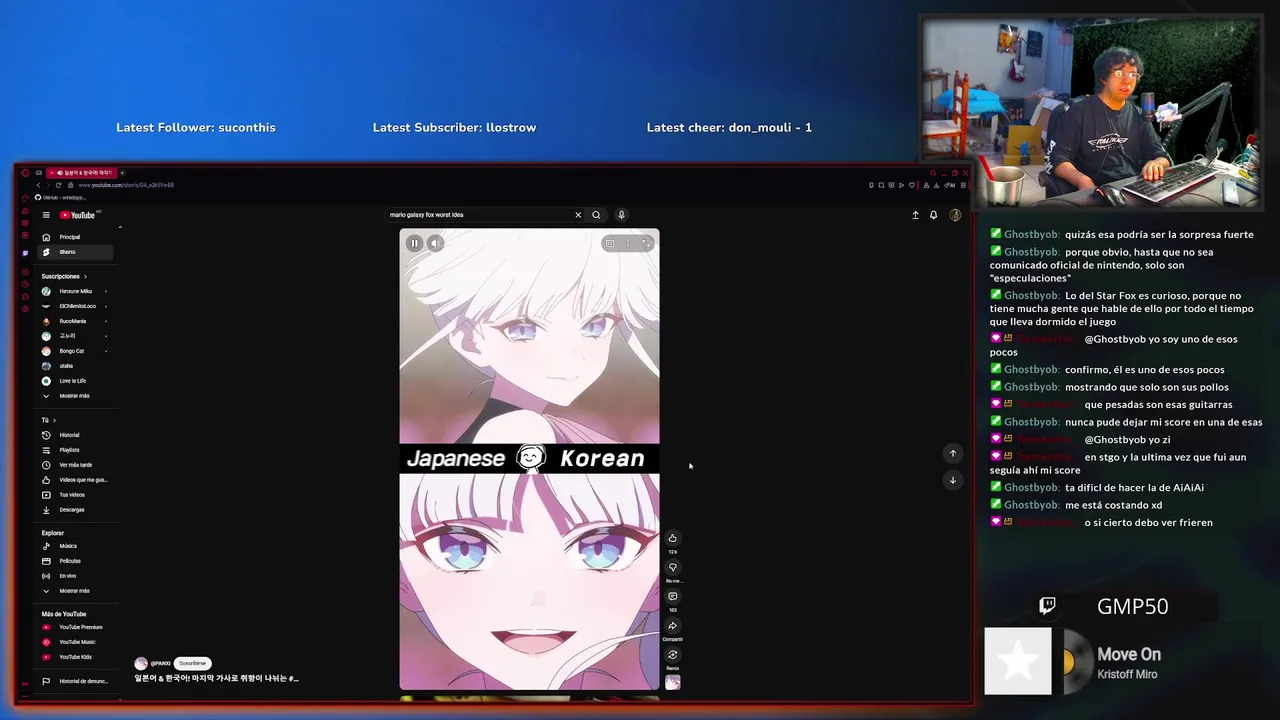This screenshot has width=1280, height=720.
Task: Toggle the YouTube hamburger guide menu
Action: point(46,215)
